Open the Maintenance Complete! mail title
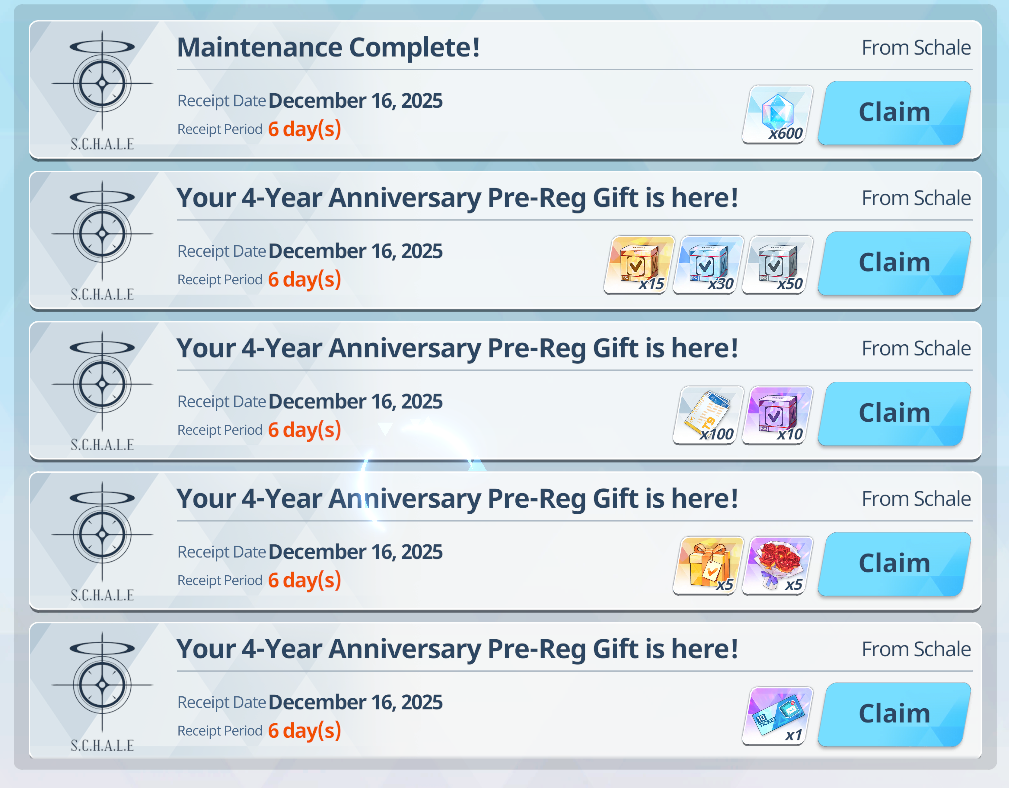This screenshot has width=1009, height=788. coord(328,48)
